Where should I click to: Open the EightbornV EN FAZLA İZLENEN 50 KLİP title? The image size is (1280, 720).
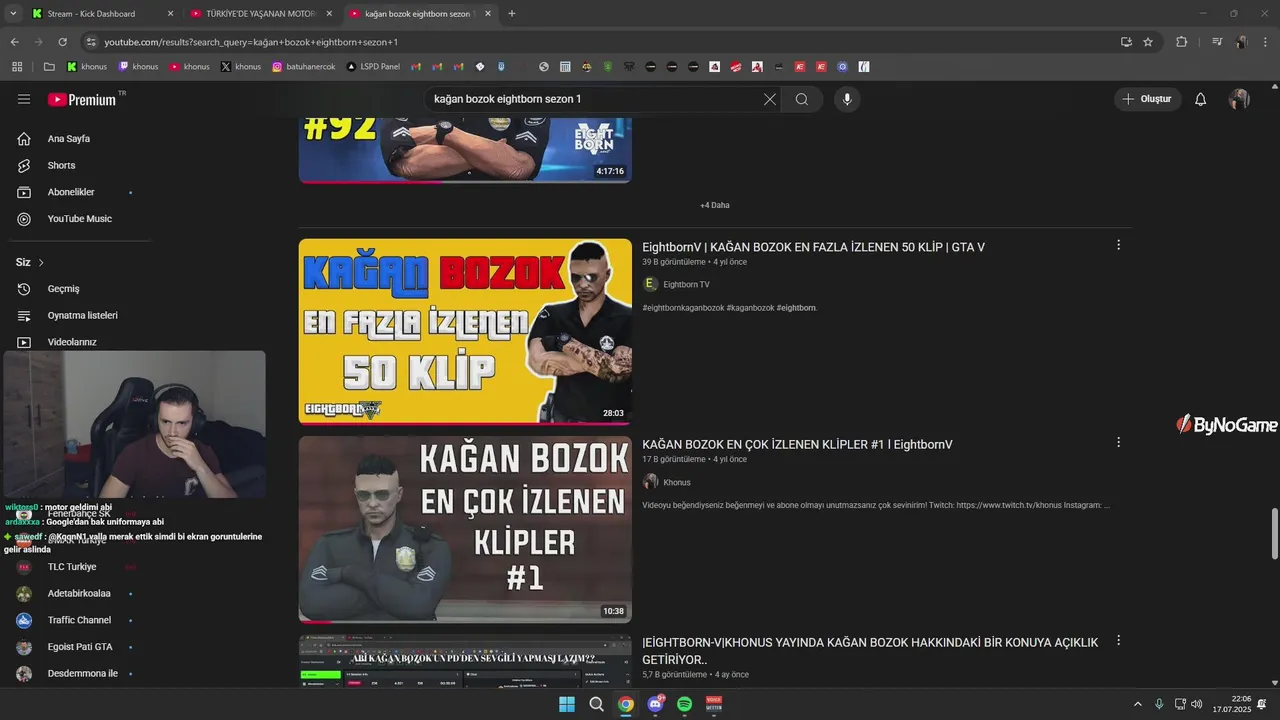coord(813,247)
